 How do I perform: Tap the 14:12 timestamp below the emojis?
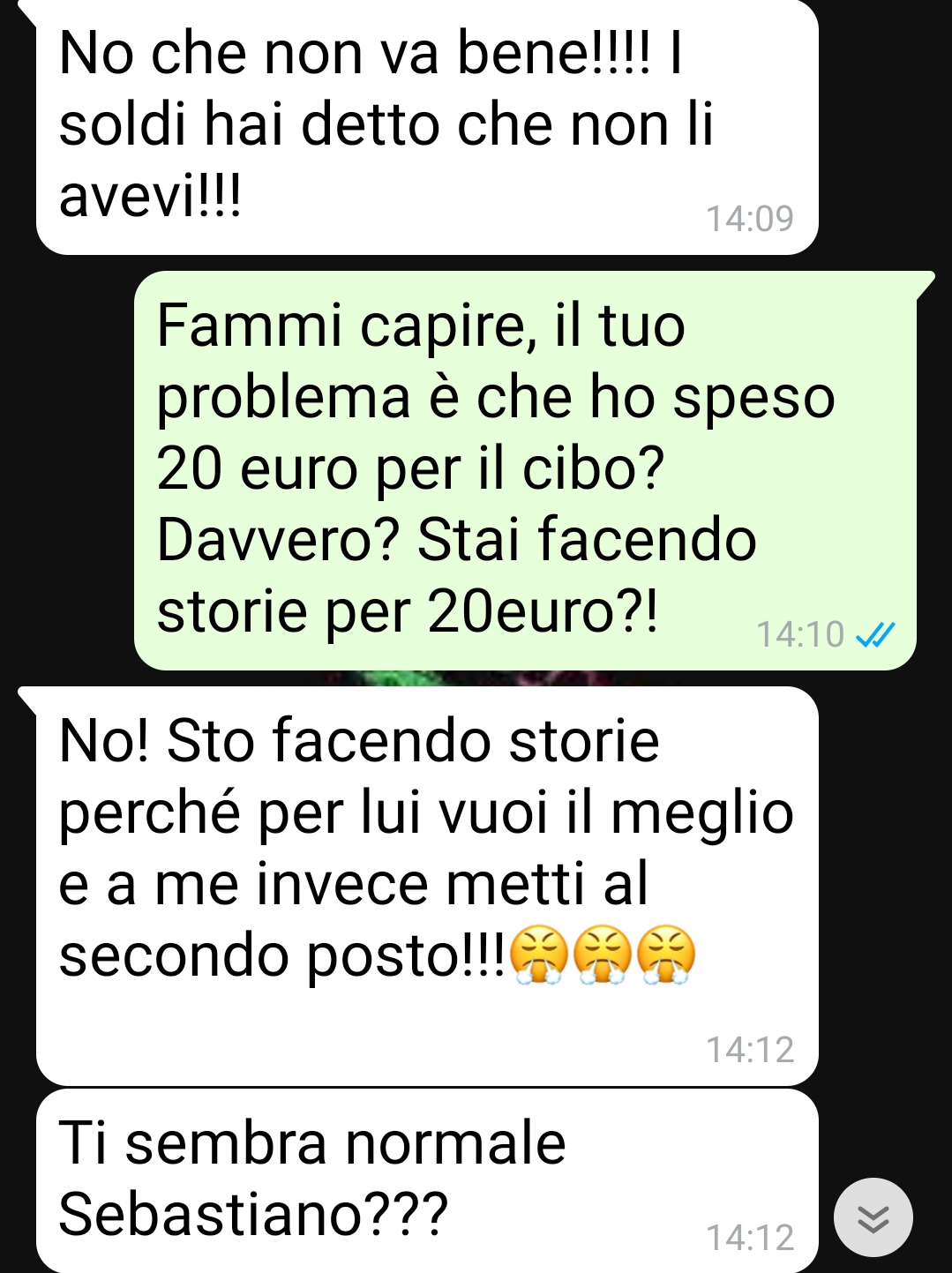click(x=750, y=1050)
